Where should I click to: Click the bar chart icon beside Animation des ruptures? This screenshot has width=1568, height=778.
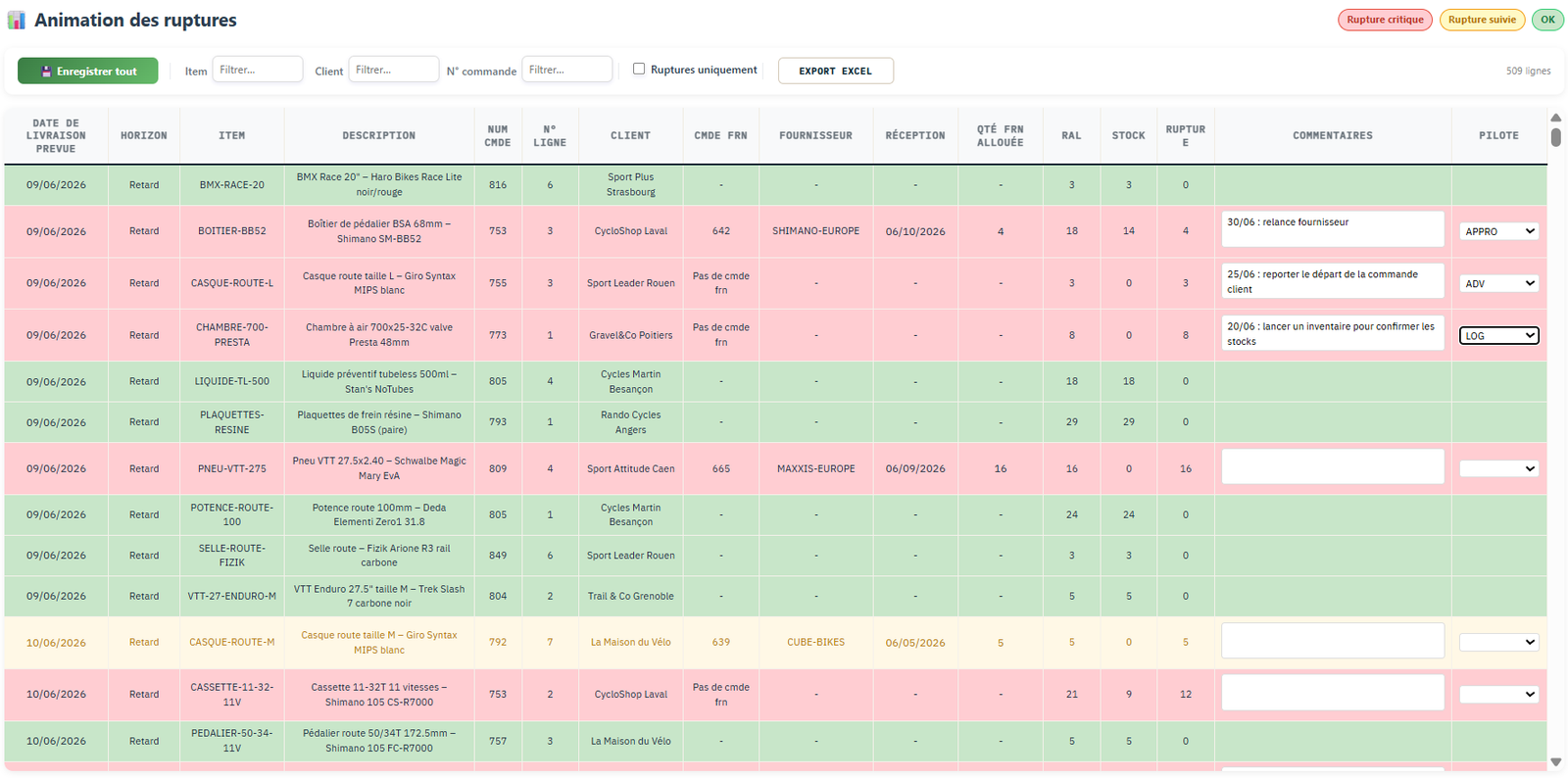pos(17,20)
